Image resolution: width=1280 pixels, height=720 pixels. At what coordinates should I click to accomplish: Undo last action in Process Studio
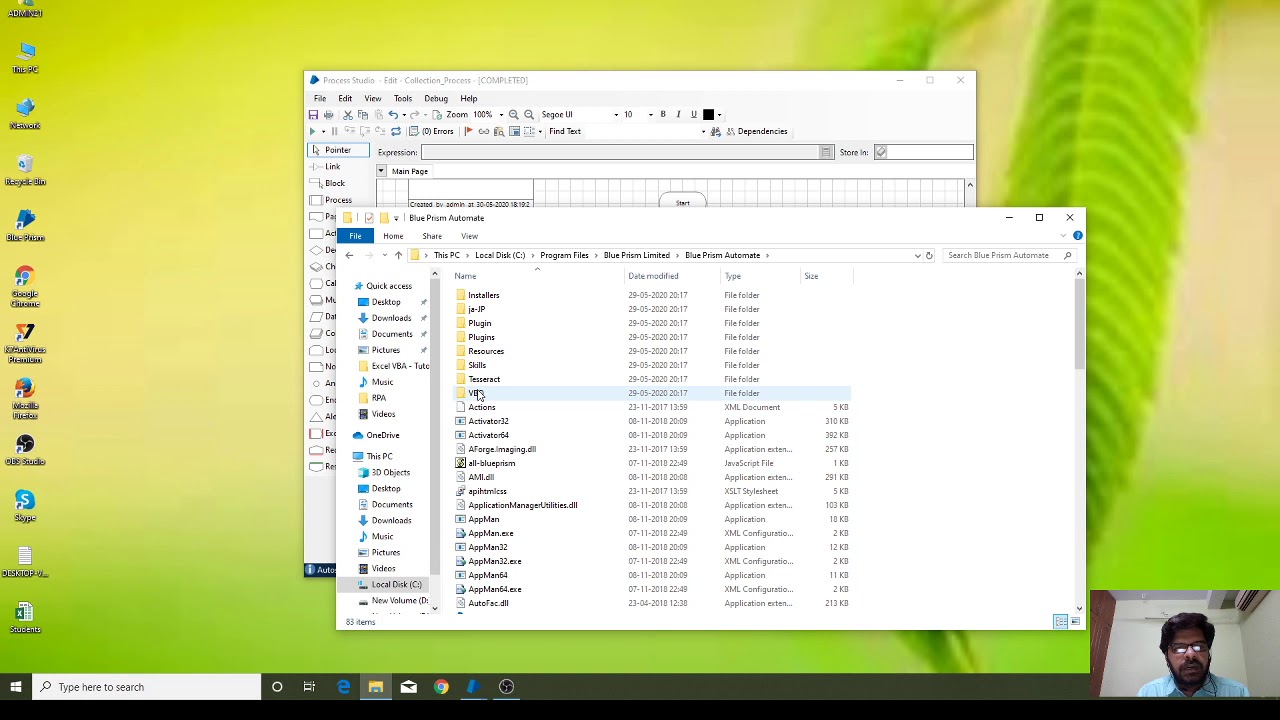coord(393,115)
